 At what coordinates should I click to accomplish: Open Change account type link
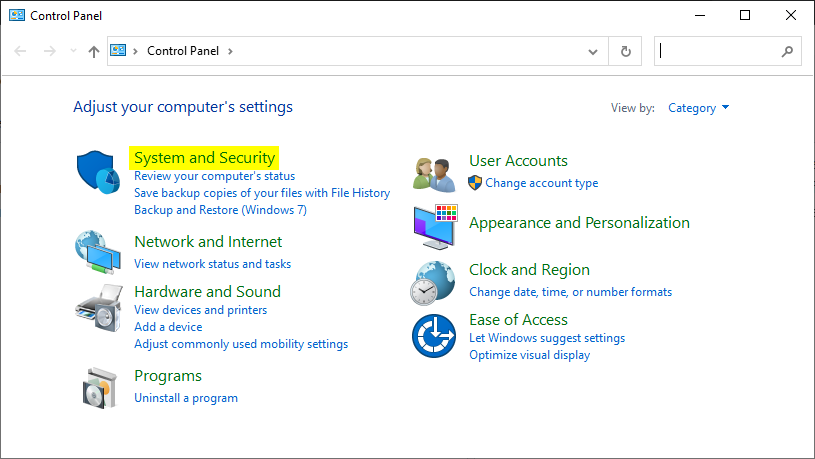coord(542,183)
